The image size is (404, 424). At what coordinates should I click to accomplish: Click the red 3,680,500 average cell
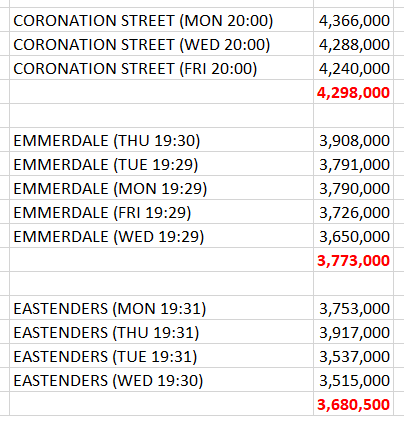click(353, 404)
